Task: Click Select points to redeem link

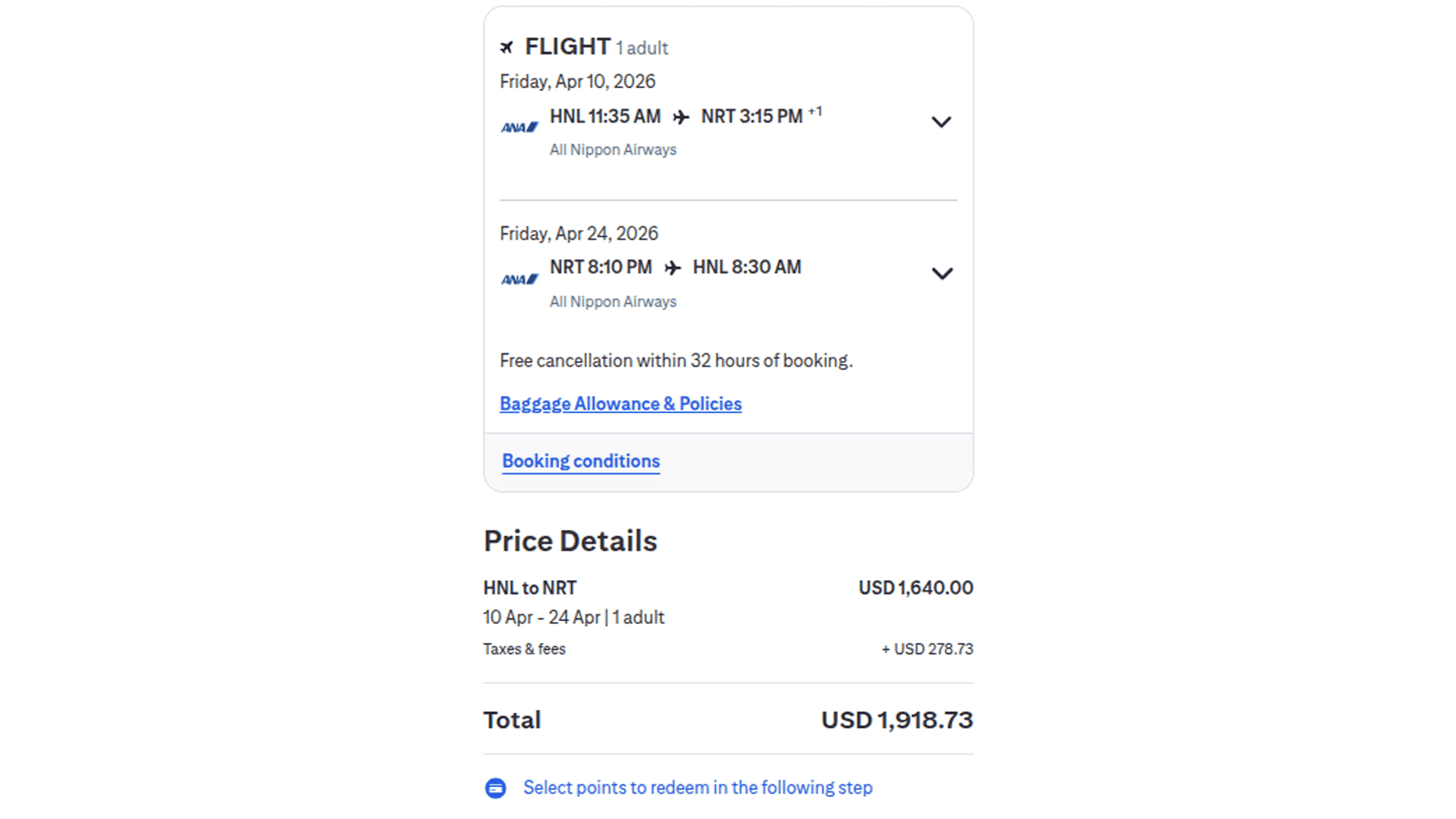Action: (x=698, y=788)
